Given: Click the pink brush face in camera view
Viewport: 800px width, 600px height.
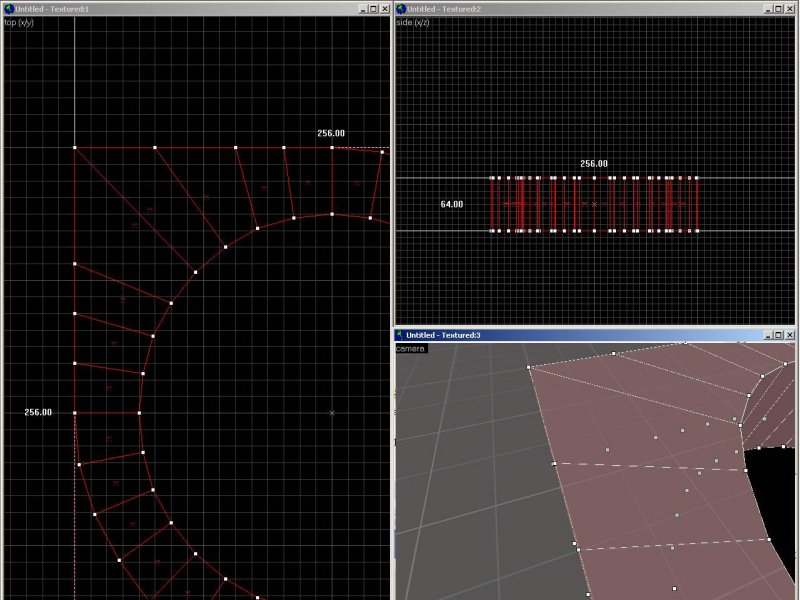Looking at the screenshot, I should [640, 500].
